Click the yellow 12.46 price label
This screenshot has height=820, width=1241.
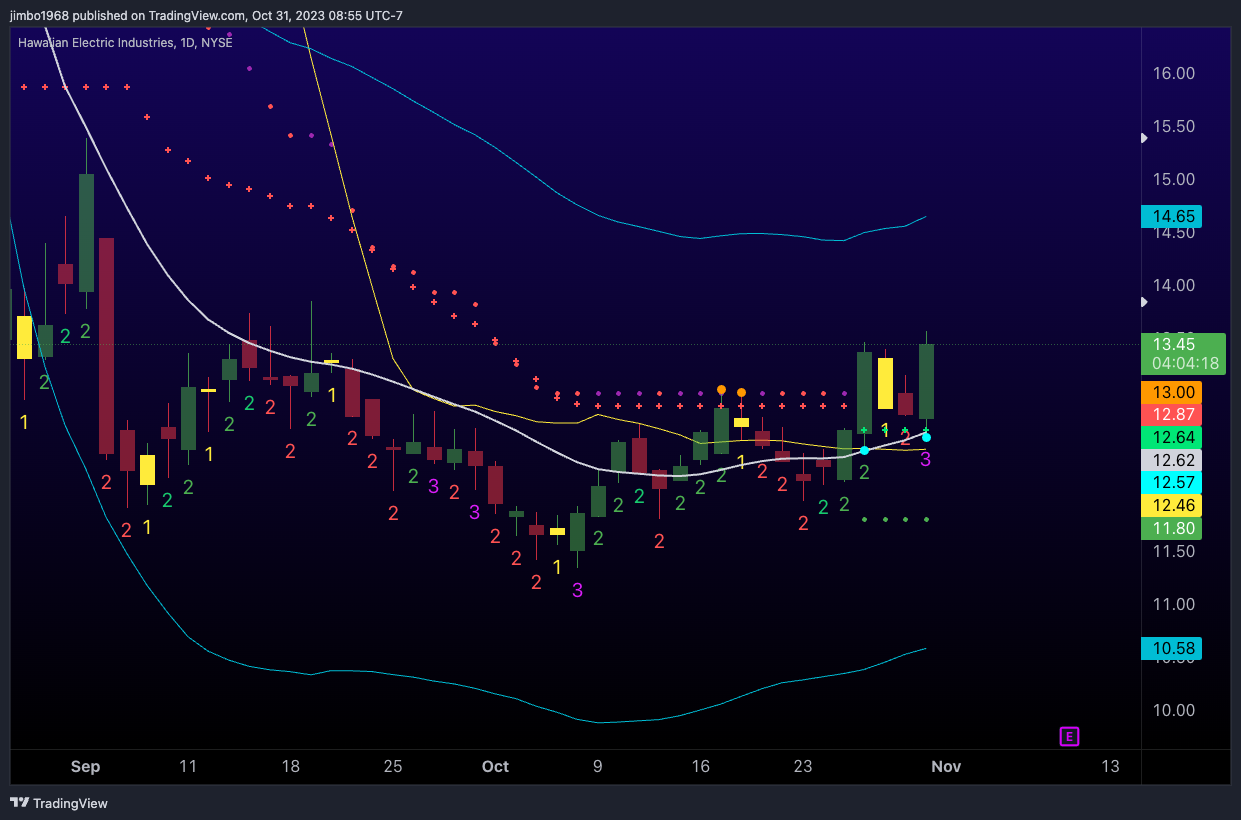coord(1171,506)
